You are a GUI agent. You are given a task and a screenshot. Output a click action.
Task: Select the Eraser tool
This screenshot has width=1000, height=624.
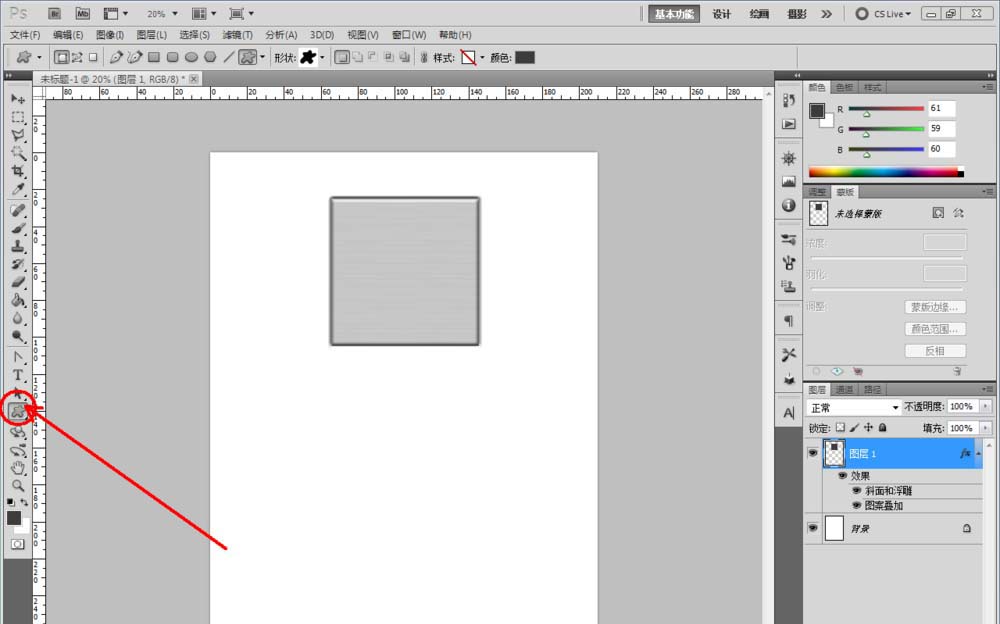coord(18,281)
